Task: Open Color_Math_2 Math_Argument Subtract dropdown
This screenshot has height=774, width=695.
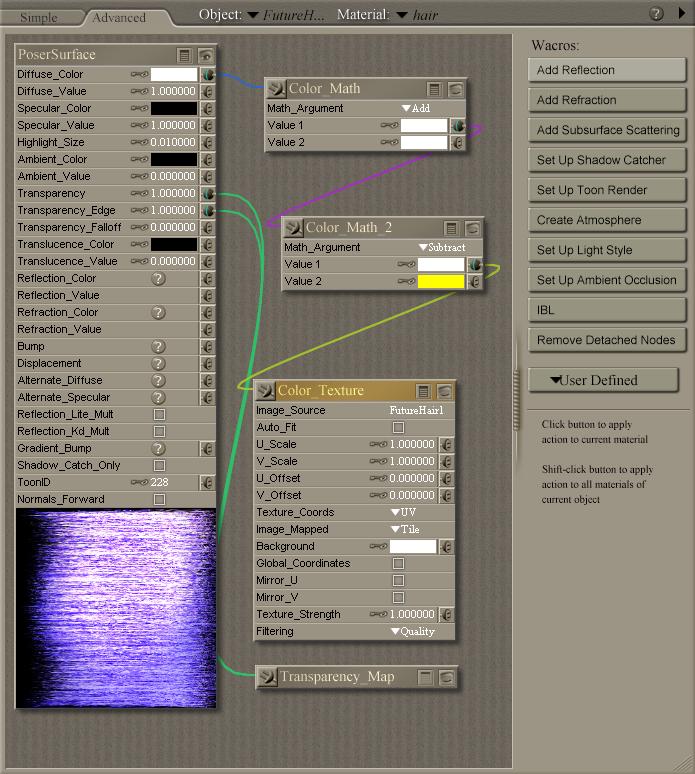Action: pyautogui.click(x=442, y=247)
